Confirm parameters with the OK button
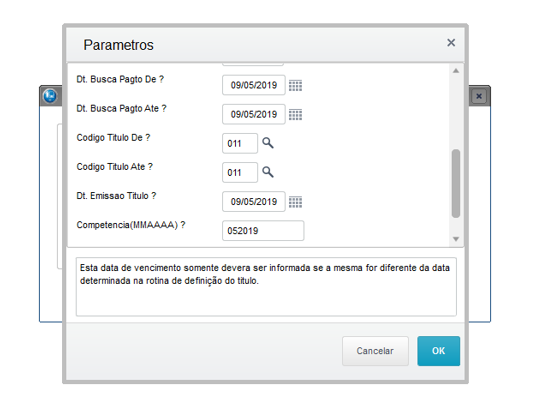 click(438, 351)
